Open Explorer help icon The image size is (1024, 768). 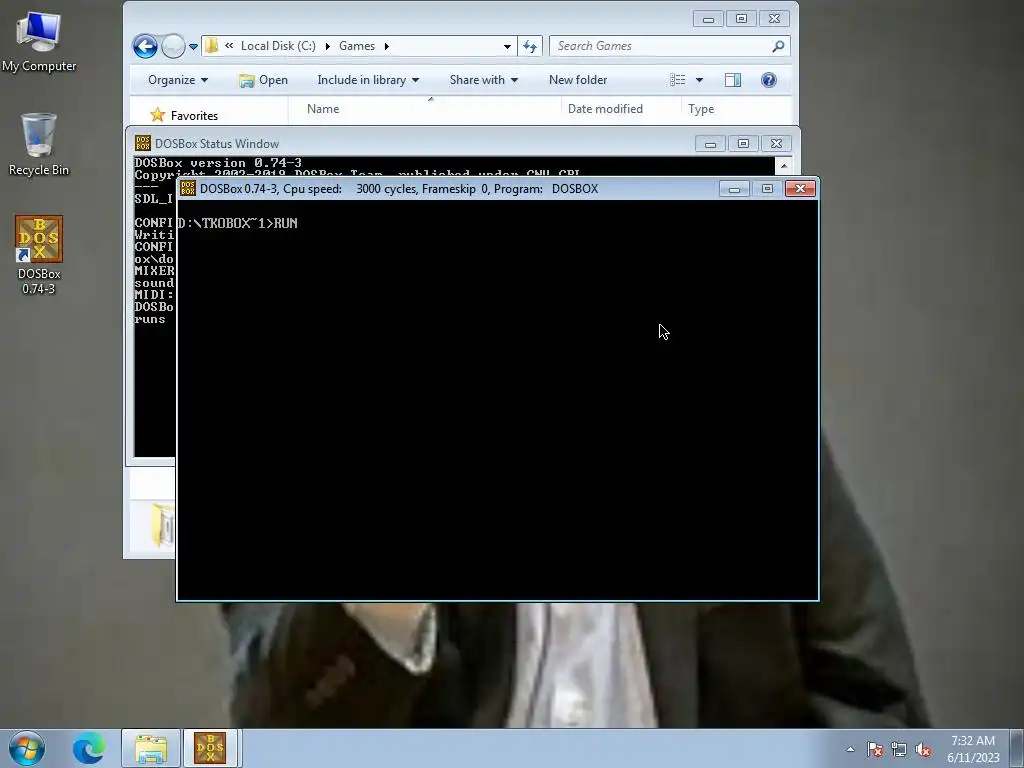point(769,80)
